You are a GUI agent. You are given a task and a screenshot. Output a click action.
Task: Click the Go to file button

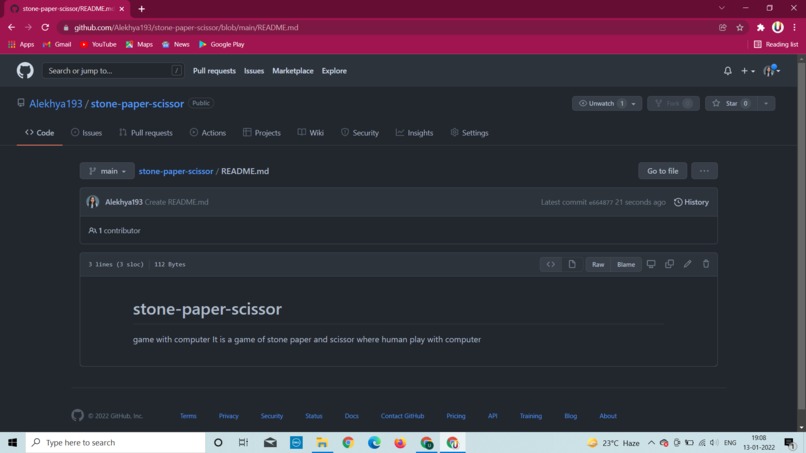click(663, 171)
